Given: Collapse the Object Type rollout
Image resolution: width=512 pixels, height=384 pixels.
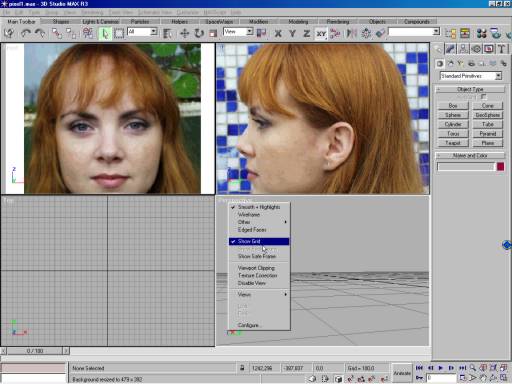Looking at the screenshot, I should pos(470,89).
